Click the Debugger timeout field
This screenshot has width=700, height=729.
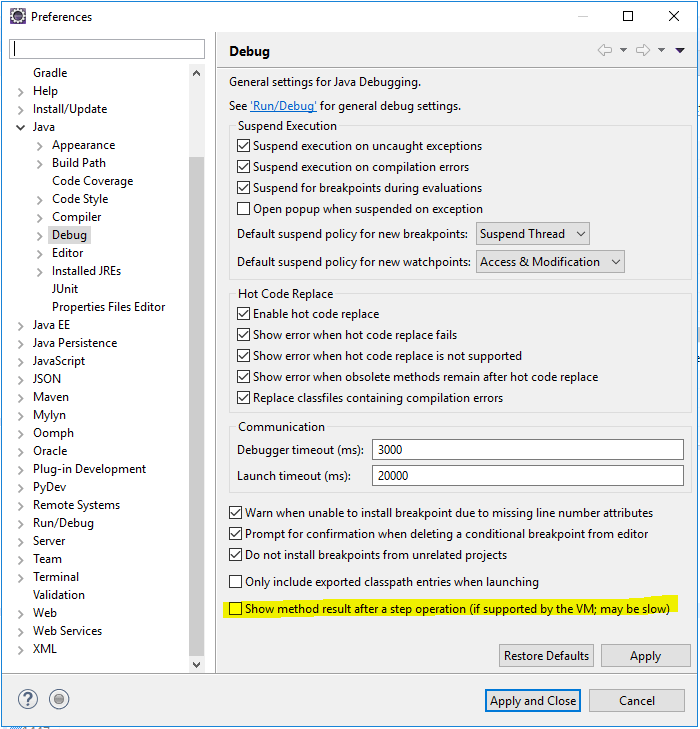click(x=528, y=450)
